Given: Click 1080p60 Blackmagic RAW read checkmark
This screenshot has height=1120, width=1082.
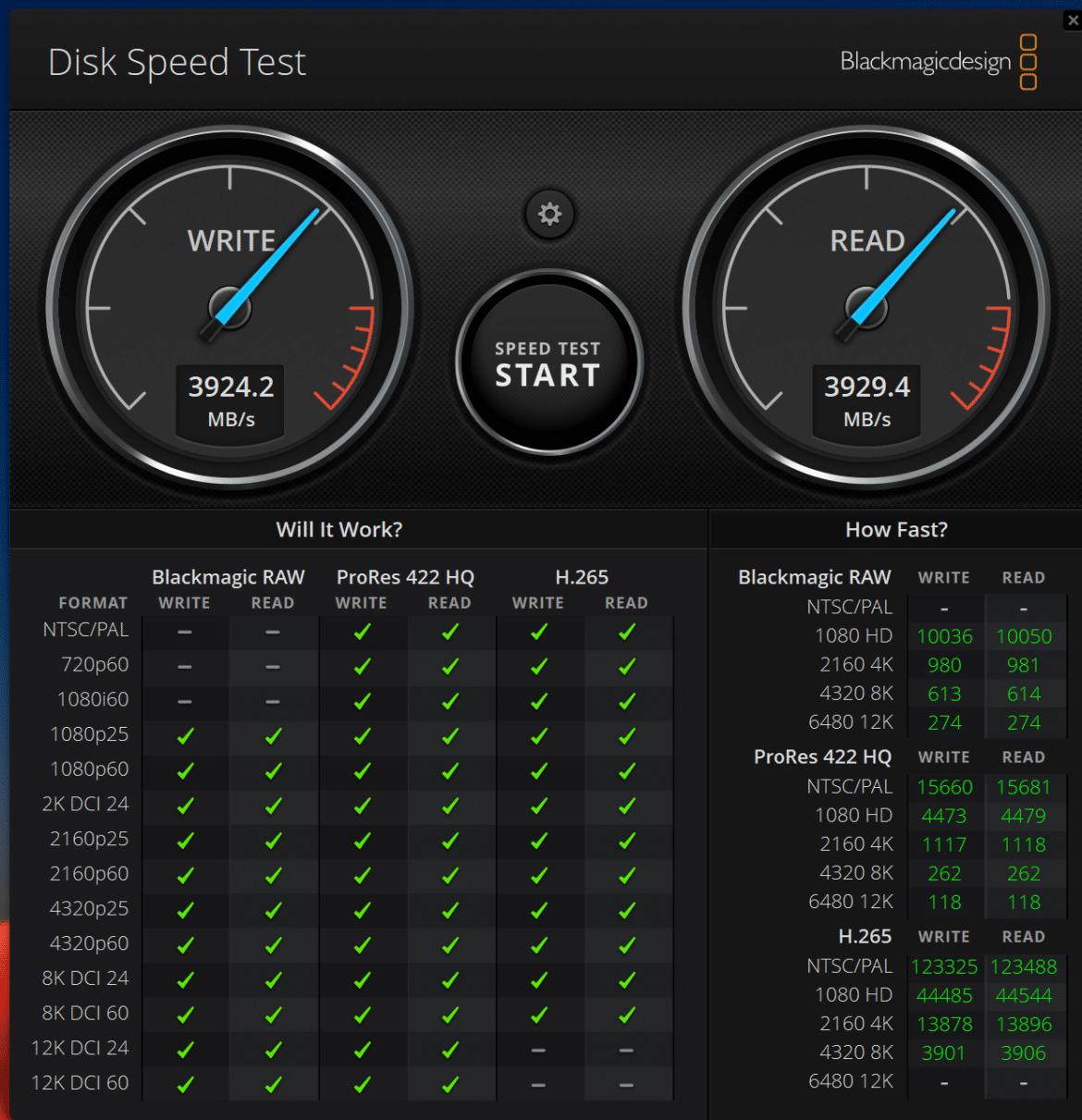Looking at the screenshot, I should pyautogui.click(x=273, y=770).
